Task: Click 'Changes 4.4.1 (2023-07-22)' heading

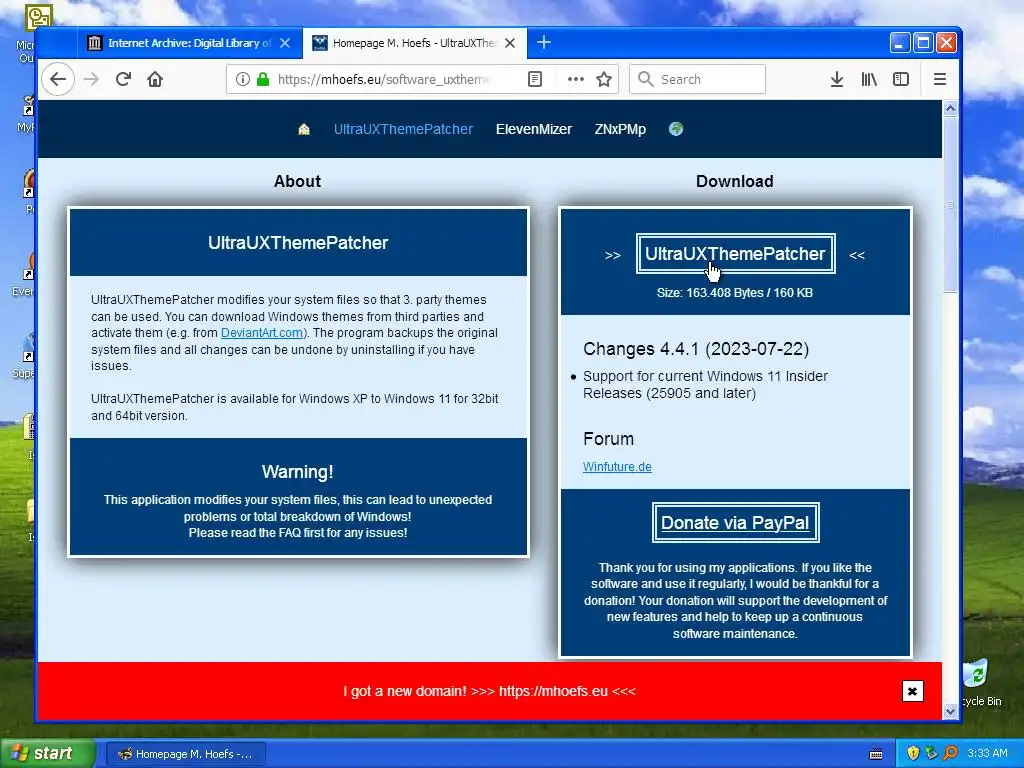Action: click(x=696, y=349)
